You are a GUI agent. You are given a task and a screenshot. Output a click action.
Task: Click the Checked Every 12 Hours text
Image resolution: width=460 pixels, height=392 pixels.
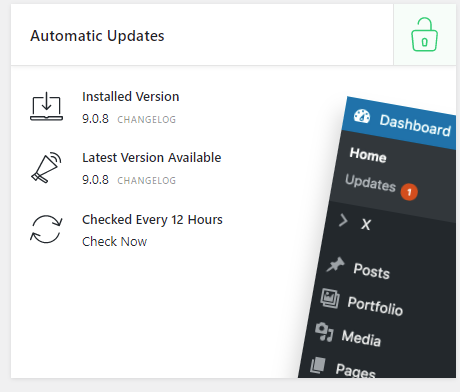click(x=152, y=220)
